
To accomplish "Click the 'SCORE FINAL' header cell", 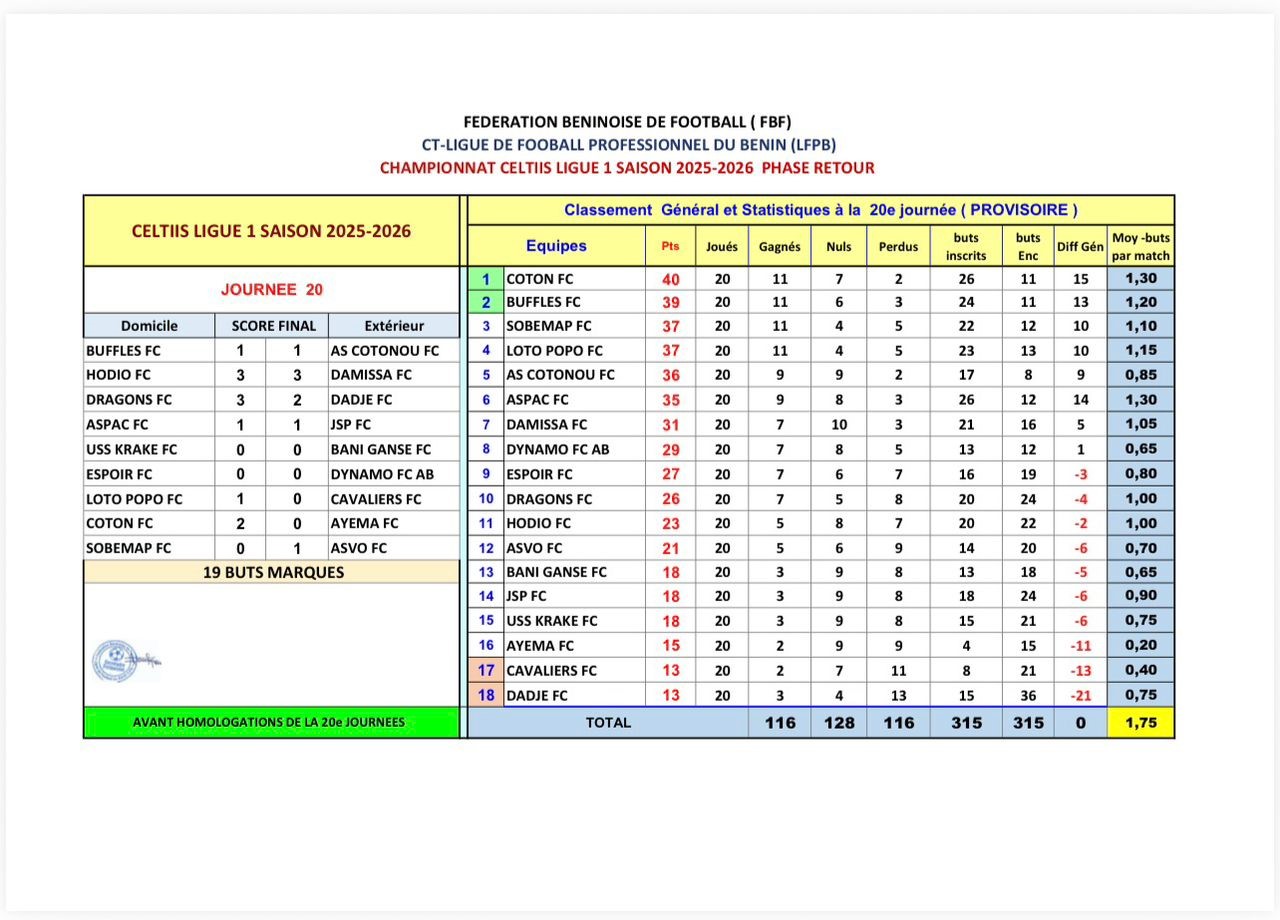I will point(273,325).
